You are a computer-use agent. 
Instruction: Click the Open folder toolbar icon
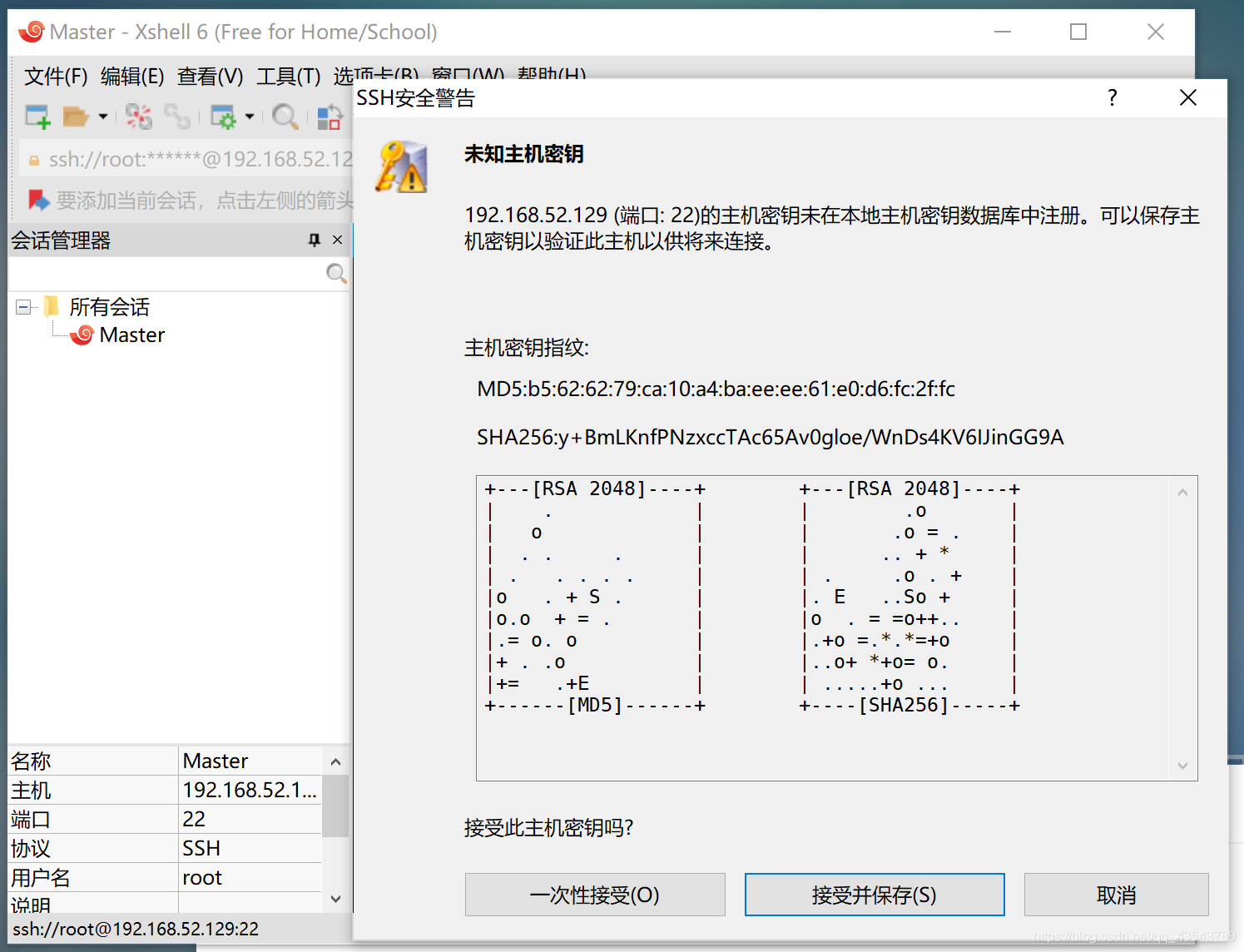tap(76, 117)
